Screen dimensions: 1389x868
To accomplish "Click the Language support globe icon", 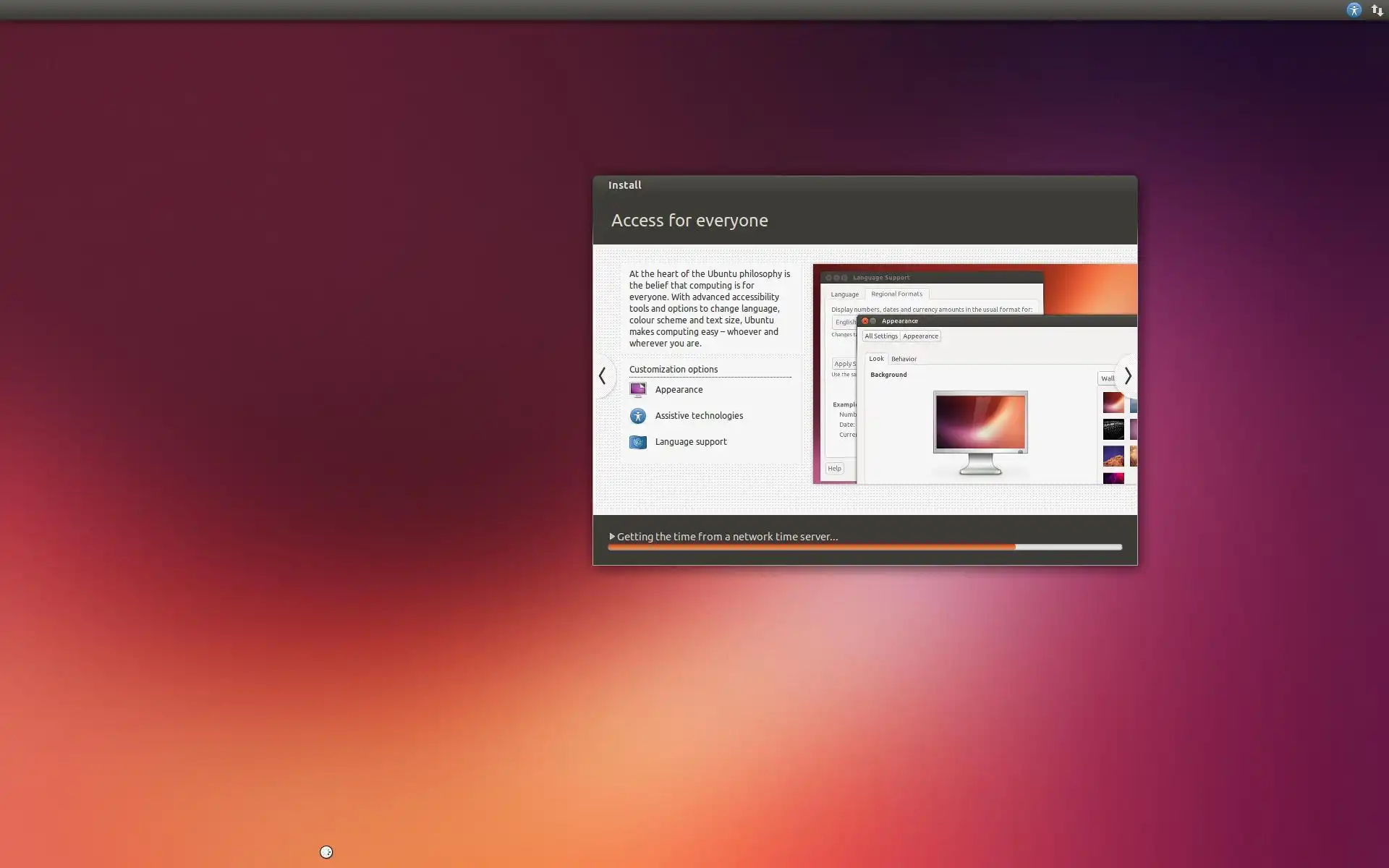I will click(637, 442).
